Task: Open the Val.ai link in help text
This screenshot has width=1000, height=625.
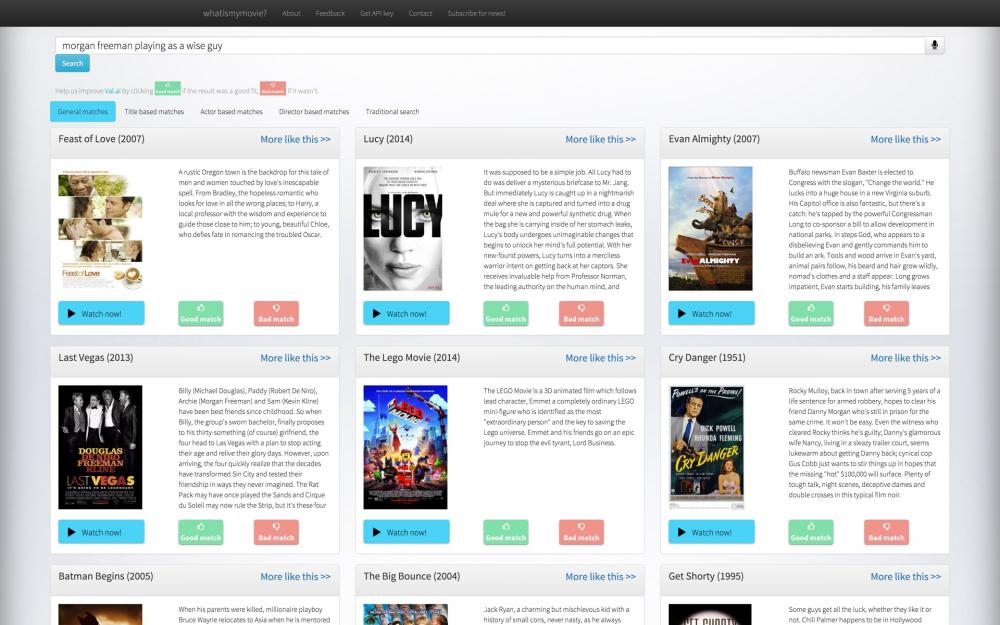Action: (x=112, y=91)
